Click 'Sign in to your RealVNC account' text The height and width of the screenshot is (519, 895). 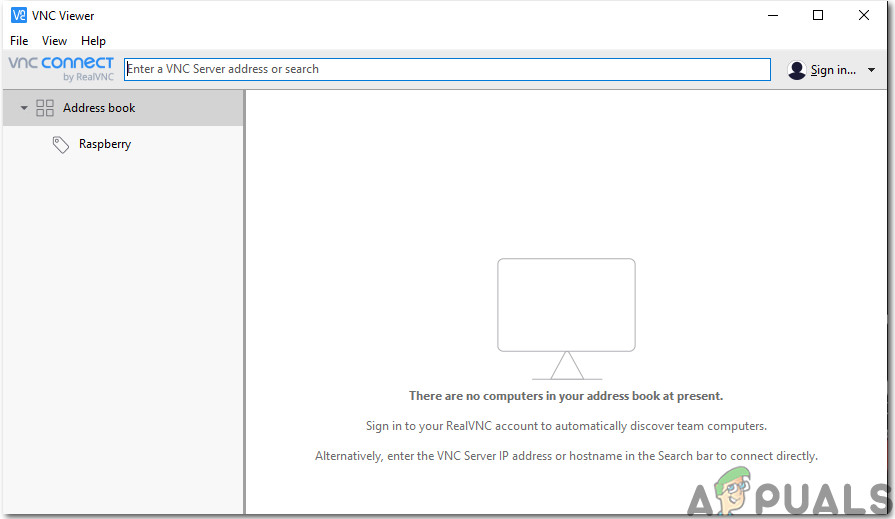pos(566,426)
